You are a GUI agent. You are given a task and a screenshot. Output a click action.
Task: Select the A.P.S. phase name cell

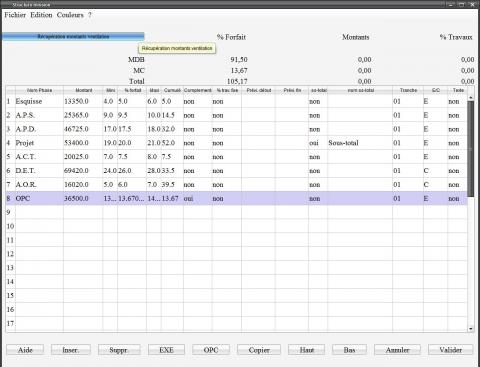pyautogui.click(x=39, y=115)
